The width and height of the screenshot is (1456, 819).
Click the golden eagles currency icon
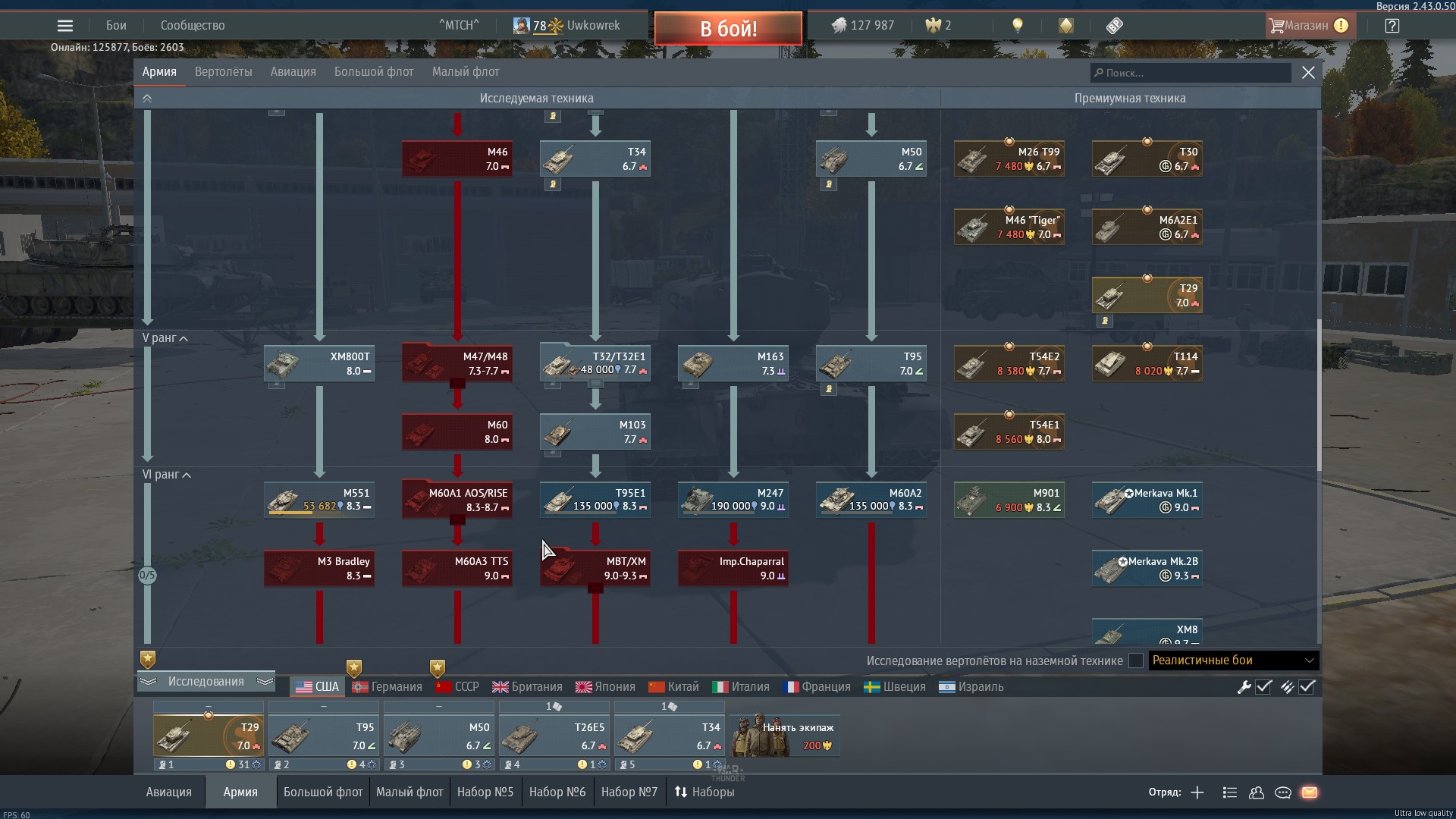[x=933, y=26]
